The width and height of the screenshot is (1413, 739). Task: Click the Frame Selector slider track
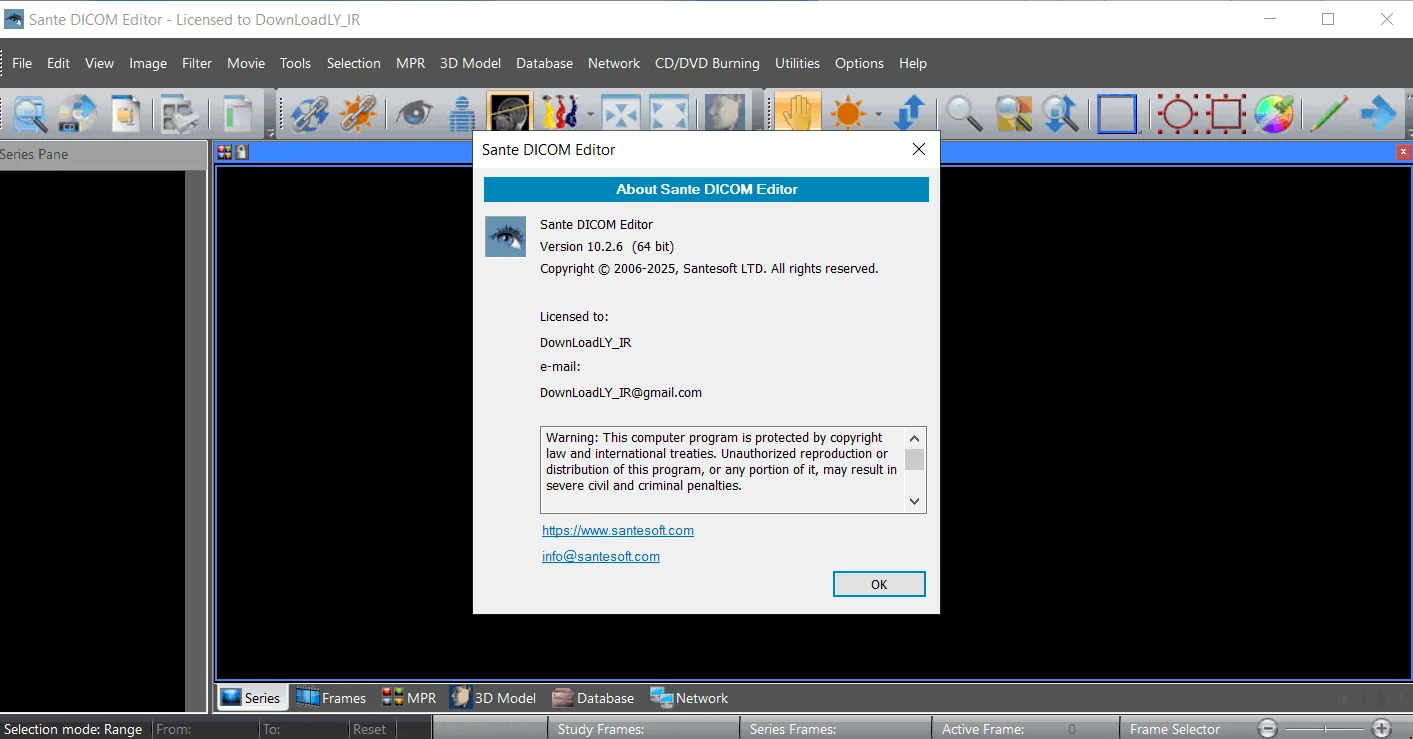pos(1325,729)
